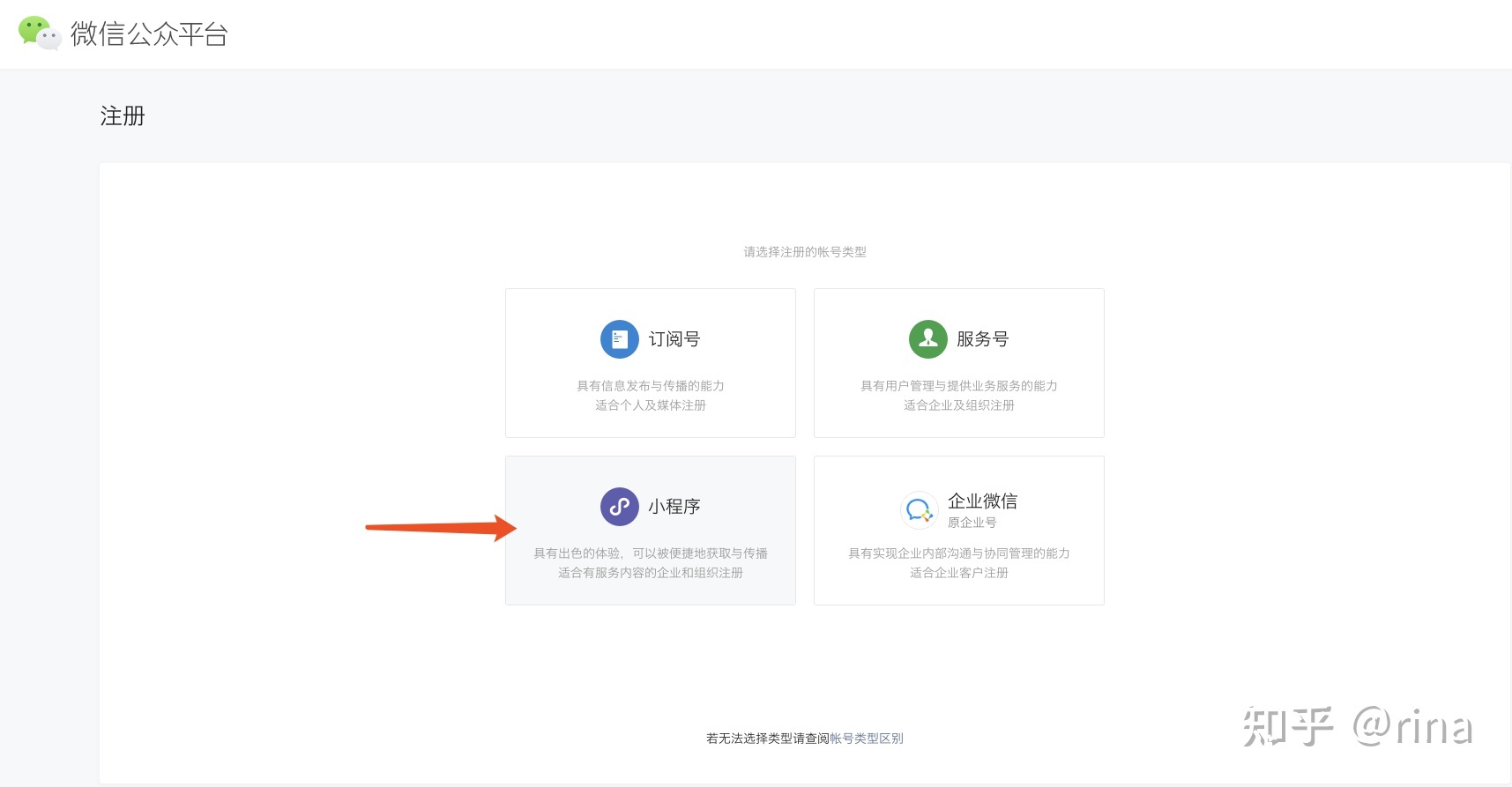Click the 注册 page heading
The height and width of the screenshot is (787, 1512).
pos(123,116)
